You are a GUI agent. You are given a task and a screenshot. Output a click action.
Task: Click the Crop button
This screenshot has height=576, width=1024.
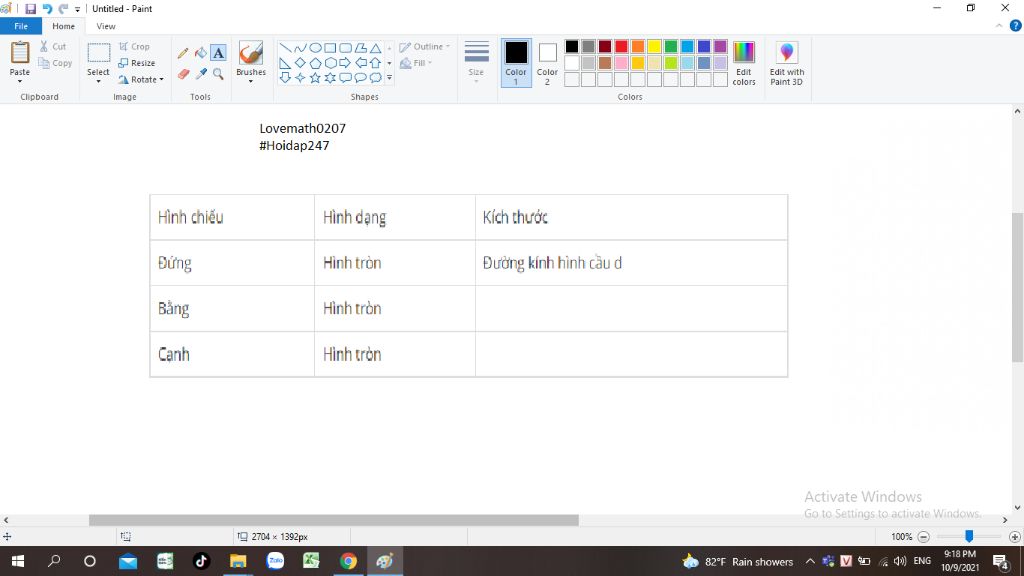(134, 46)
